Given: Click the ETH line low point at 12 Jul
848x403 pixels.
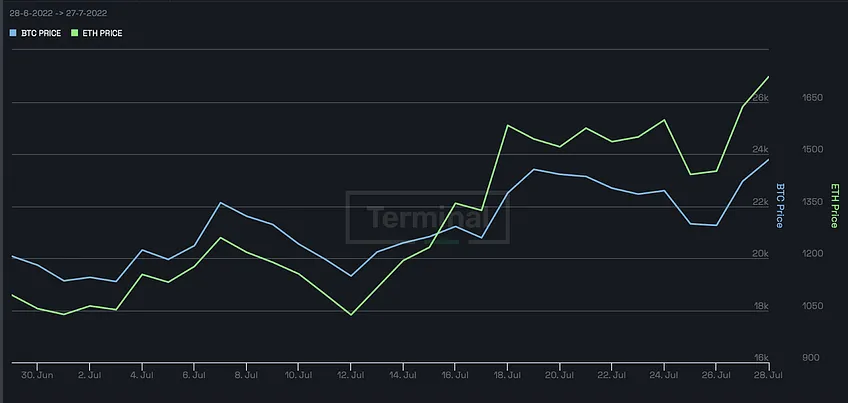Looking at the screenshot, I should (350, 315).
